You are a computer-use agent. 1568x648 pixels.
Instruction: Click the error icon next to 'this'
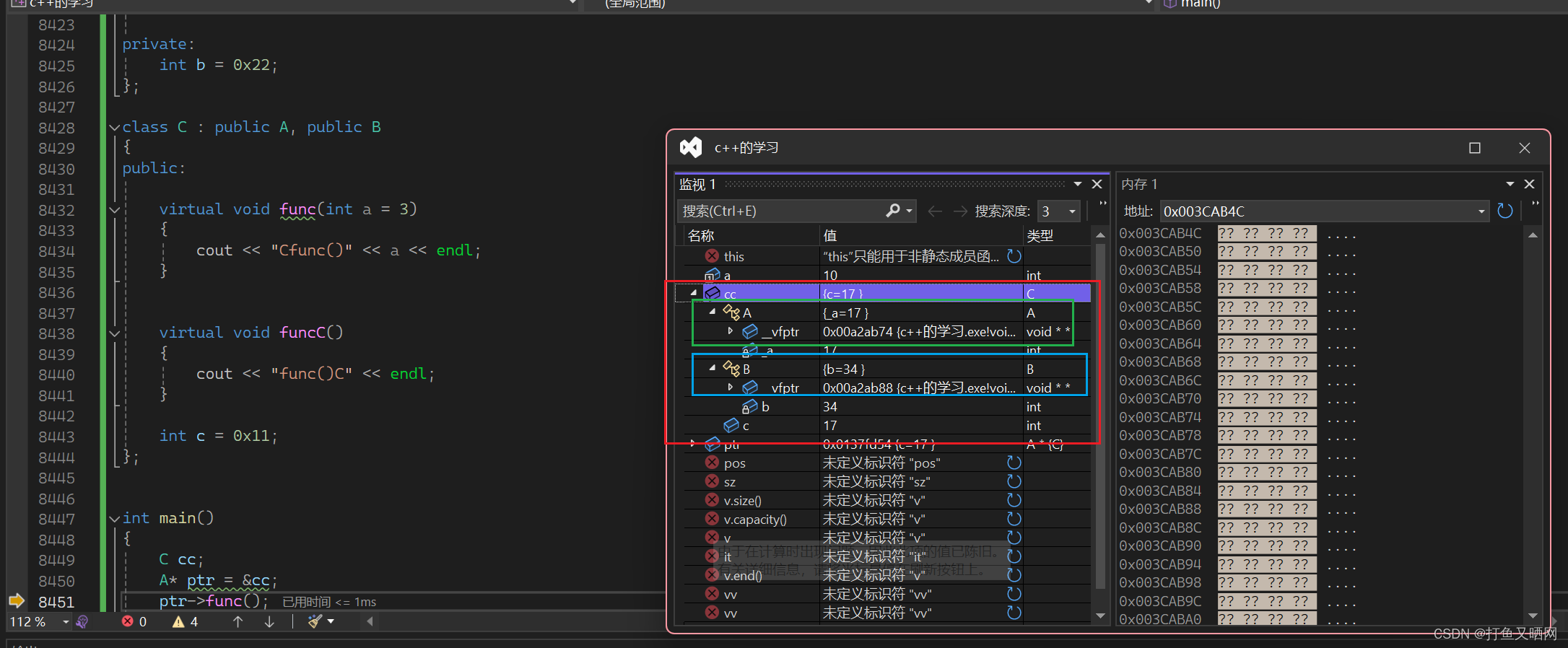tap(712, 256)
